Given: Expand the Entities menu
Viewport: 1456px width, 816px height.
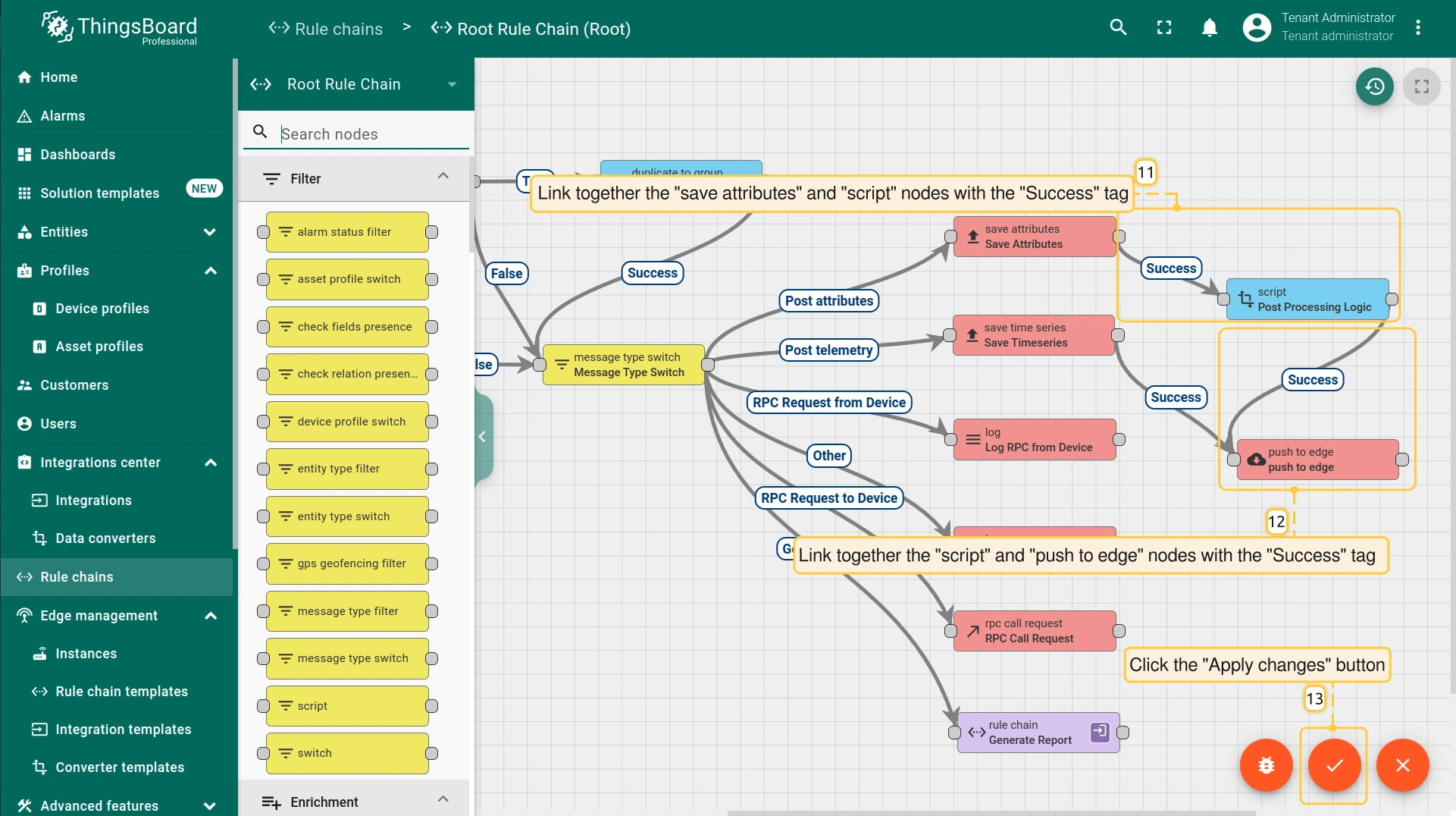Looking at the screenshot, I should pos(209,232).
